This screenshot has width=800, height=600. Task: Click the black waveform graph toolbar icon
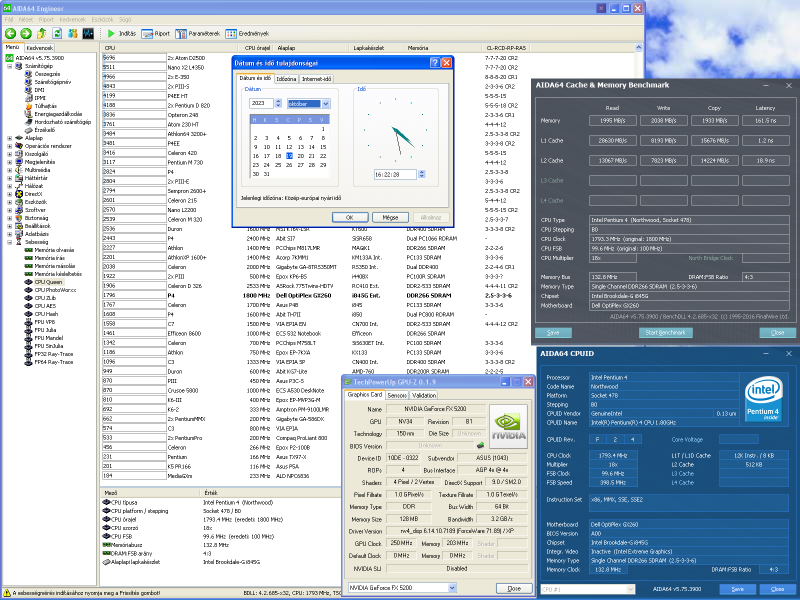(88, 34)
